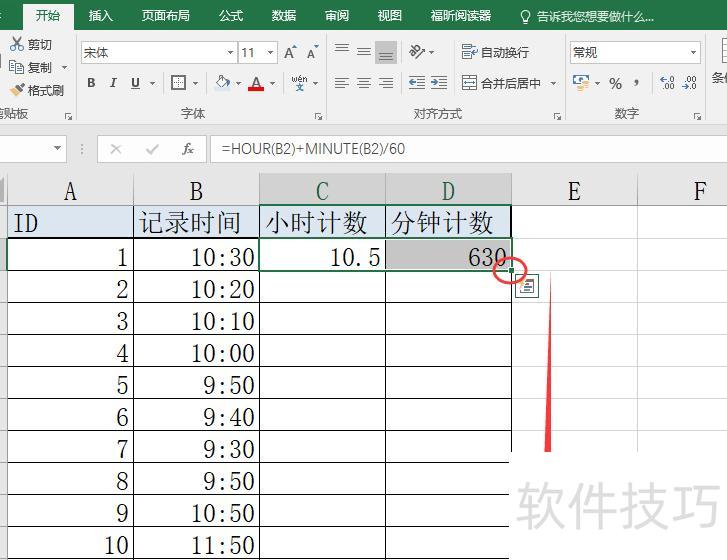Viewport: 727px width, 560px height.
Task: Toggle Wrap Text (自动换行)
Action: pos(495,52)
